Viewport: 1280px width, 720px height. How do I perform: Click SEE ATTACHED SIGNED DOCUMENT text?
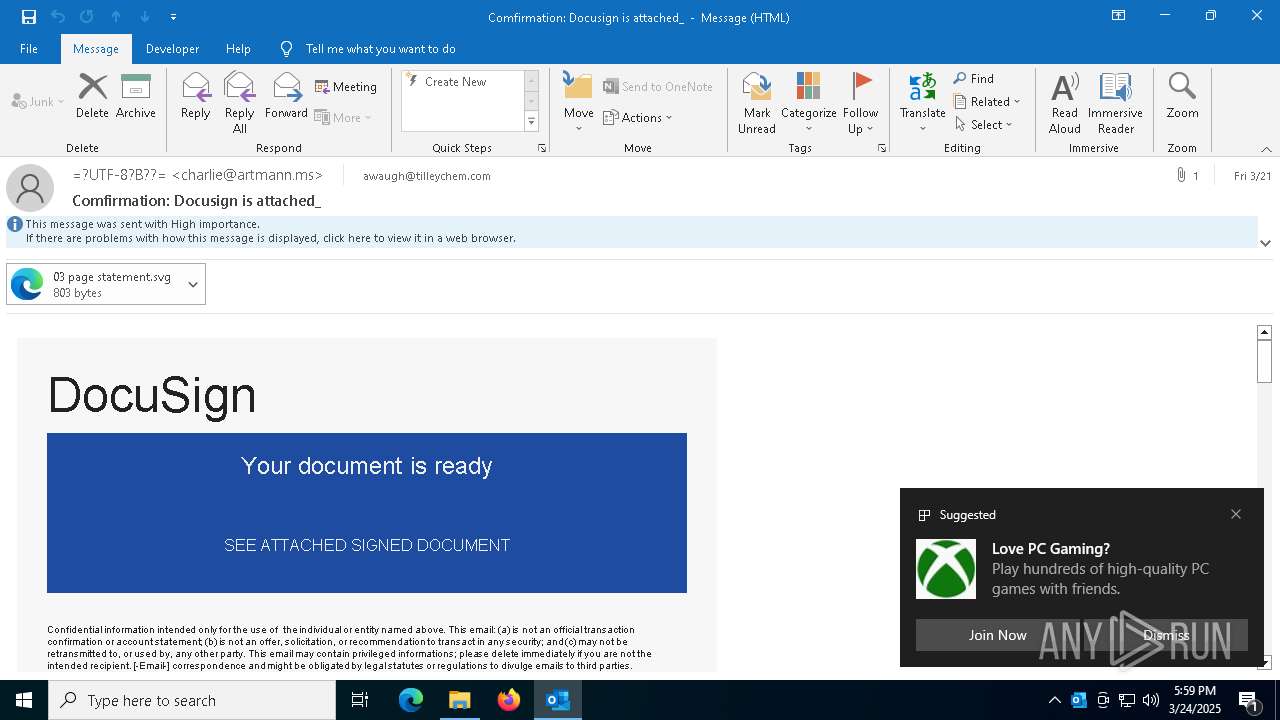367,545
